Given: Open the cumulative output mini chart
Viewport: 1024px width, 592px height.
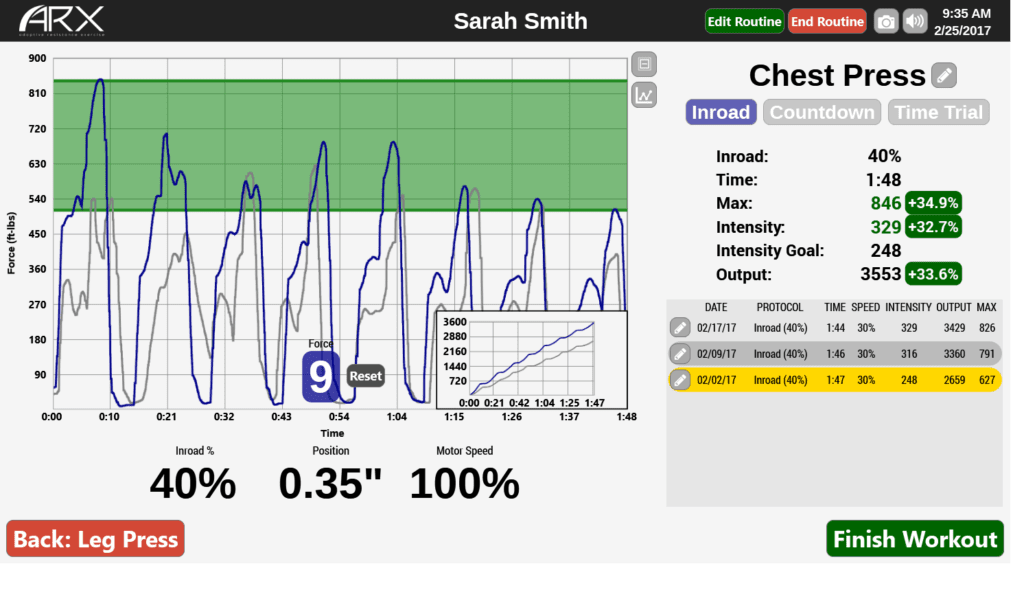Looking at the screenshot, I should click(x=532, y=361).
